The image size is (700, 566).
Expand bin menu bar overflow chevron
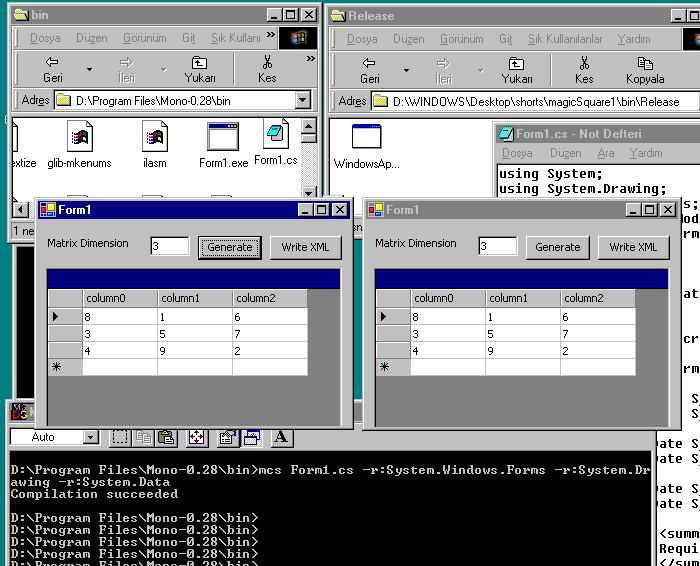pos(271,34)
